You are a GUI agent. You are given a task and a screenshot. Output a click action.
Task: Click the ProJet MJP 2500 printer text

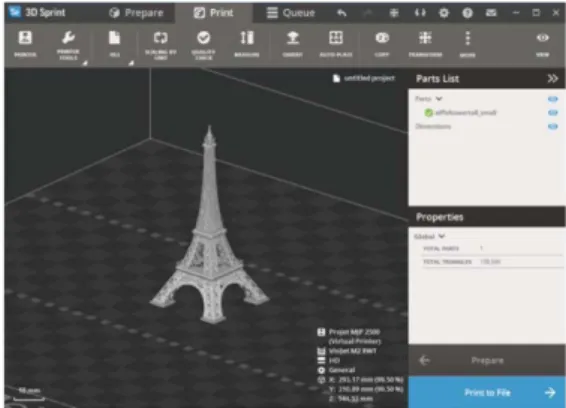[354, 337]
